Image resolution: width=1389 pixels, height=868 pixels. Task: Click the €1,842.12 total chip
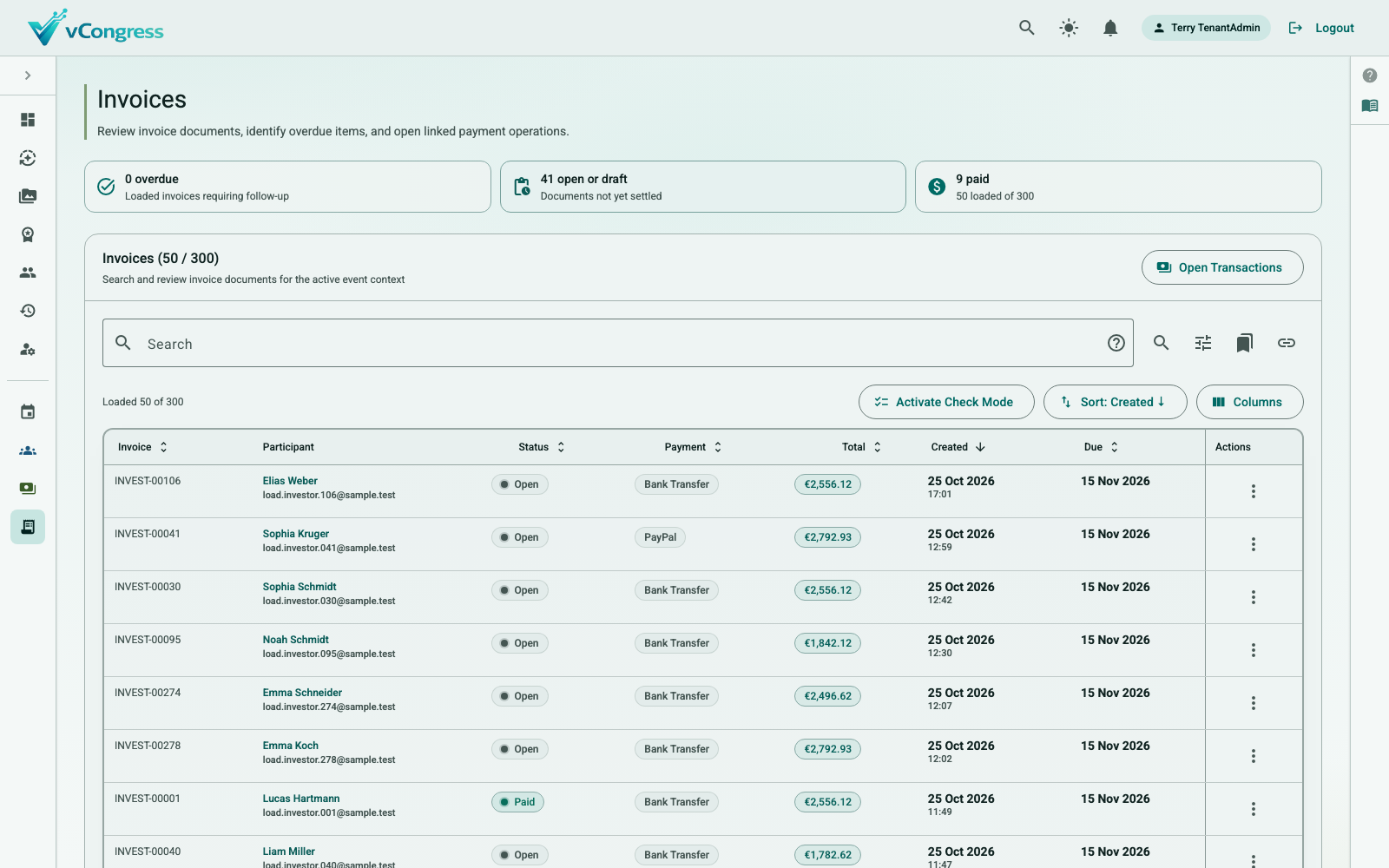click(827, 643)
